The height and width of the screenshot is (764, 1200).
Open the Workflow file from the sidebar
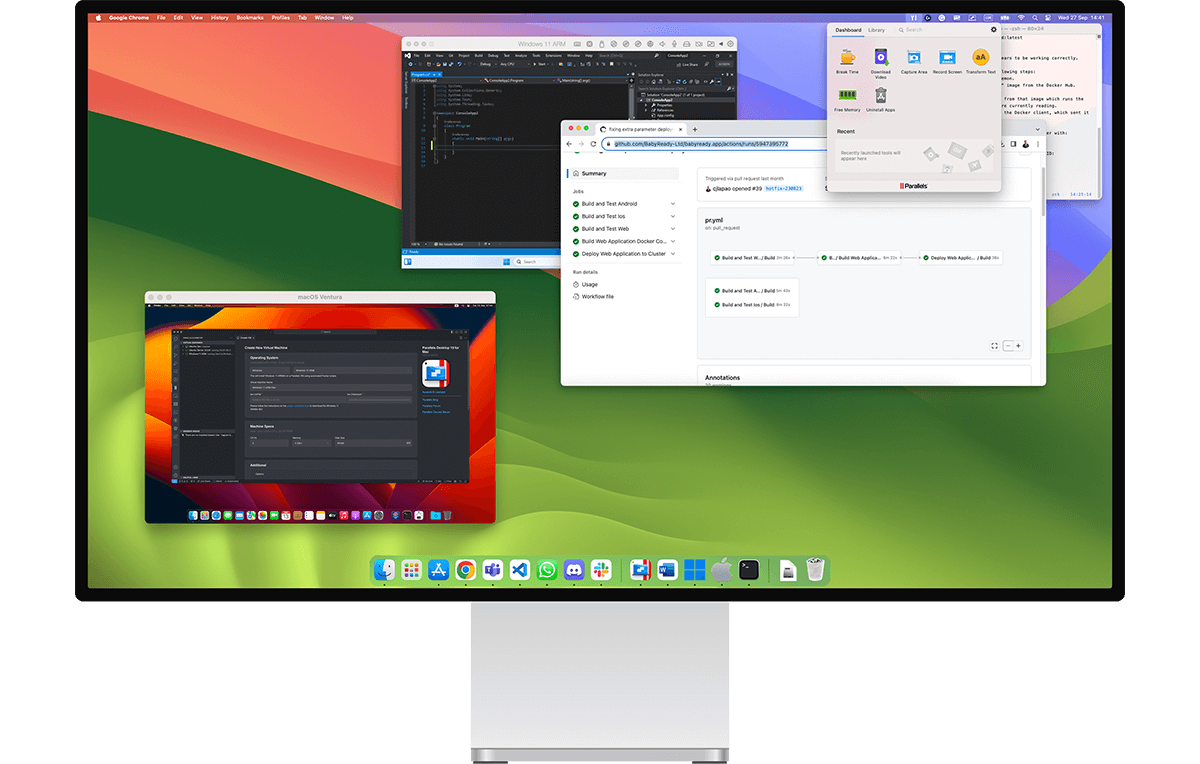pos(598,296)
